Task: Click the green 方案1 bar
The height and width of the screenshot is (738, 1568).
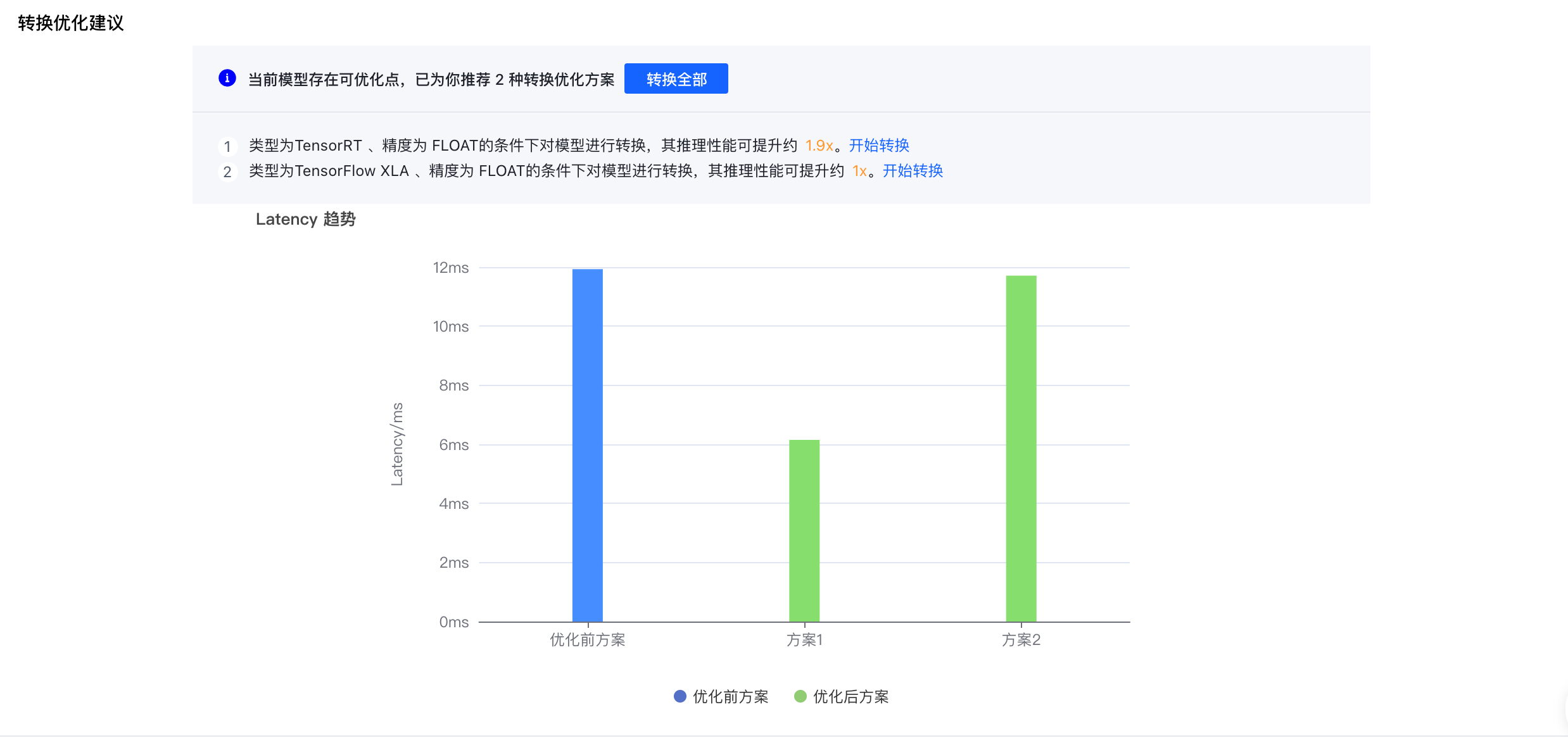Action: coord(804,530)
